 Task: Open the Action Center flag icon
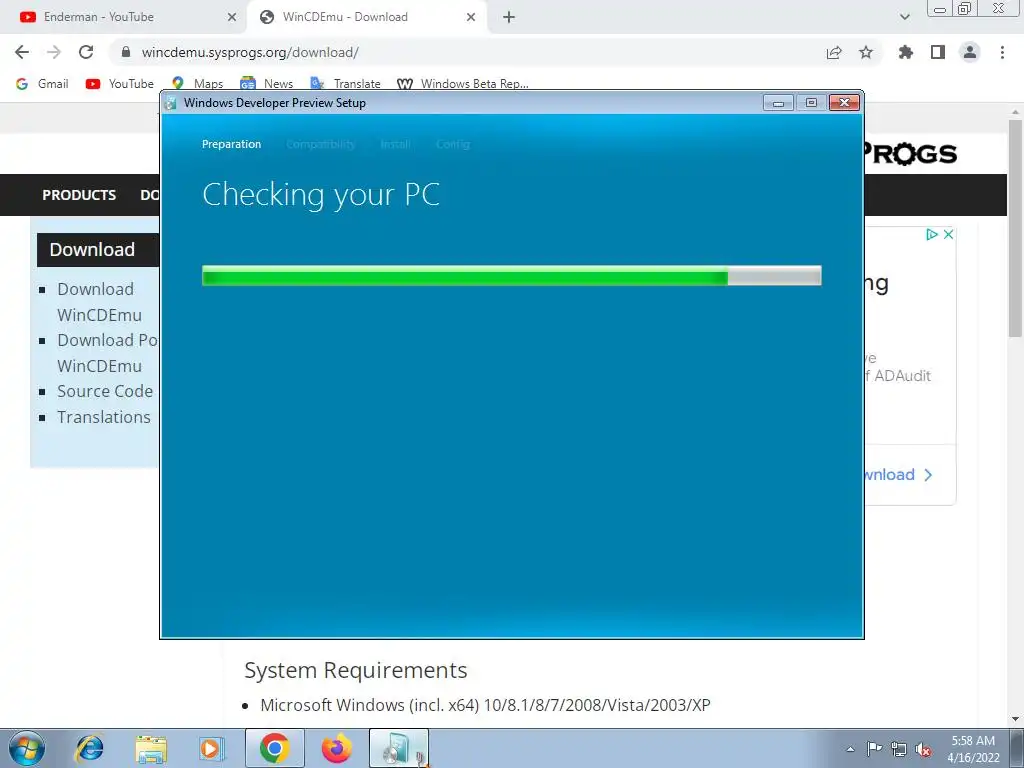(874, 749)
